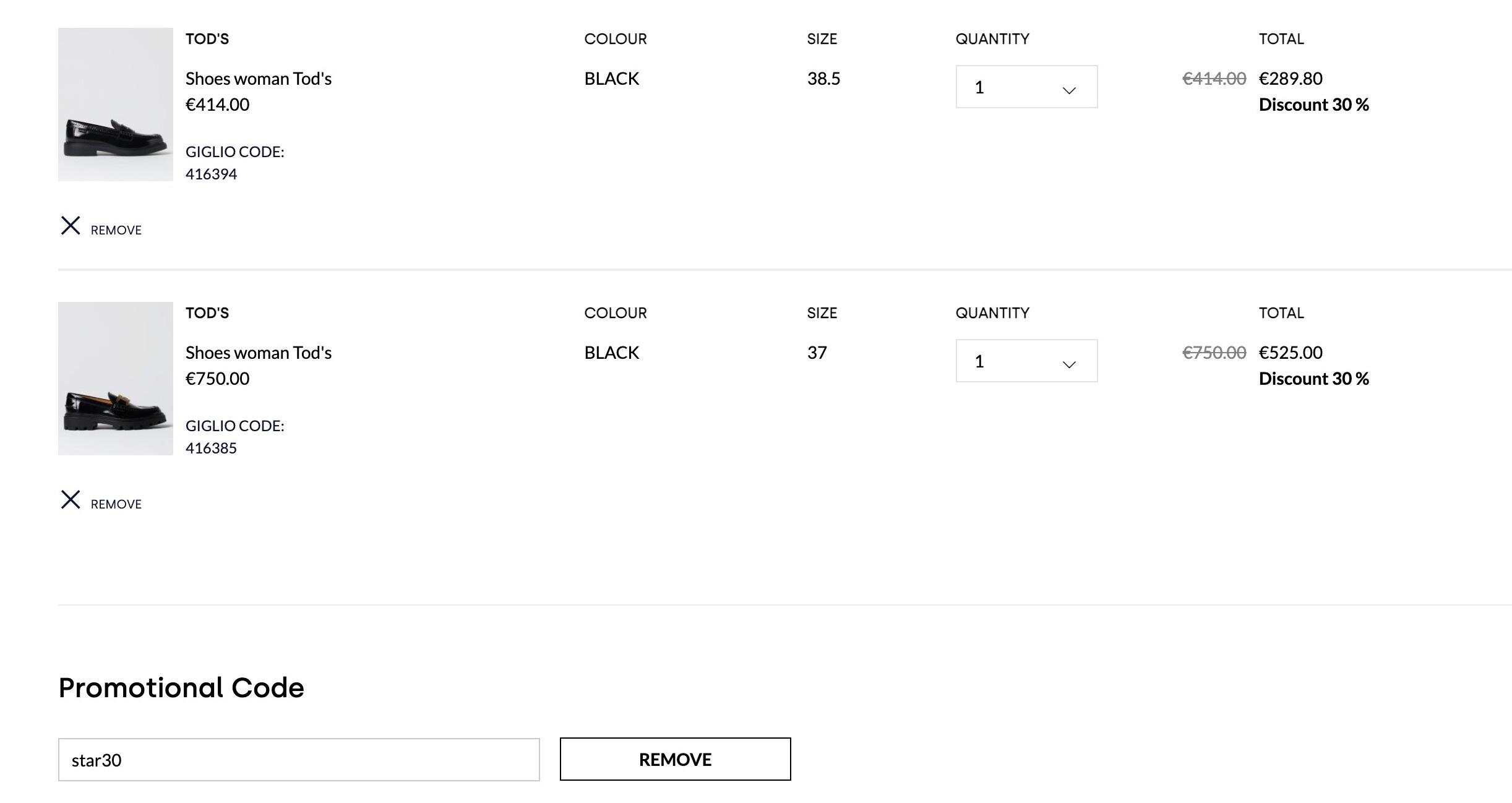Click the star30 promotional code field
Viewport: 1512px width, 803px height.
(x=299, y=760)
